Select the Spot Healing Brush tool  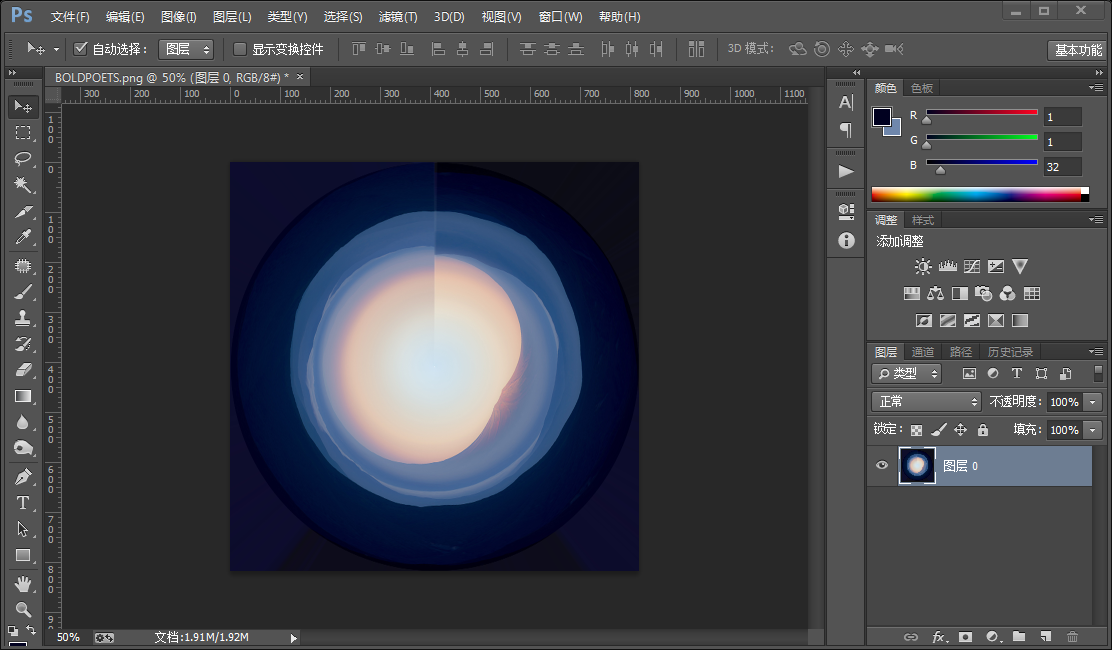[23, 265]
